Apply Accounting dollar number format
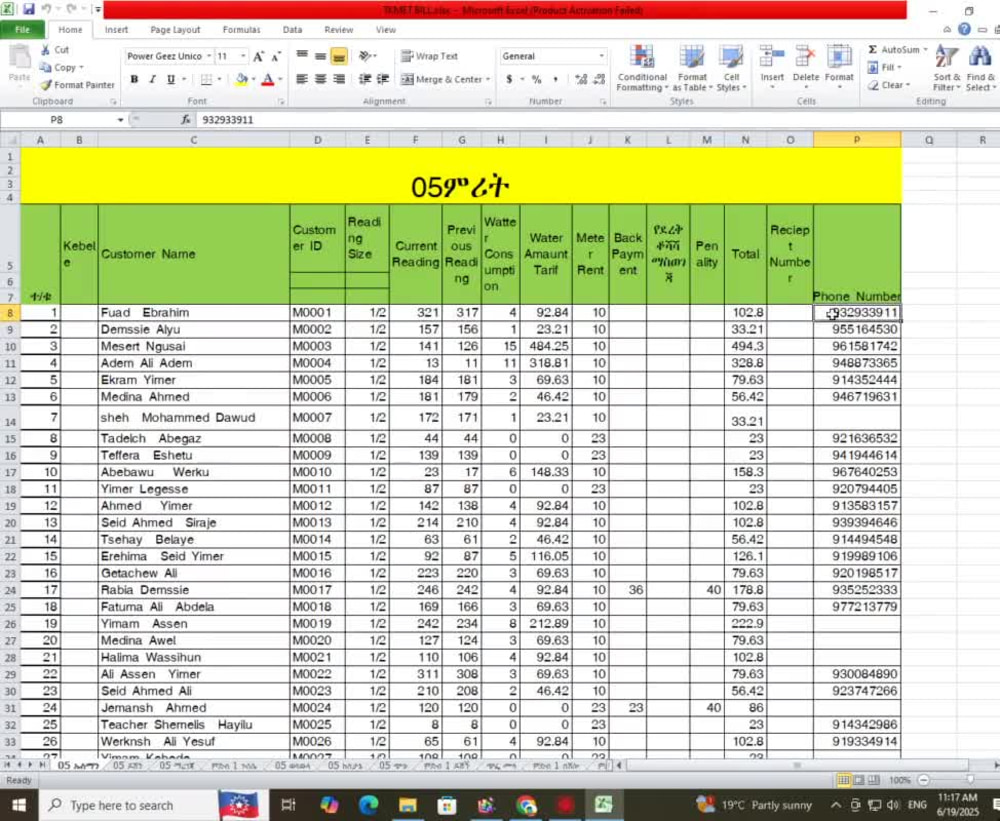Viewport: 1000px width, 821px height. tap(509, 79)
